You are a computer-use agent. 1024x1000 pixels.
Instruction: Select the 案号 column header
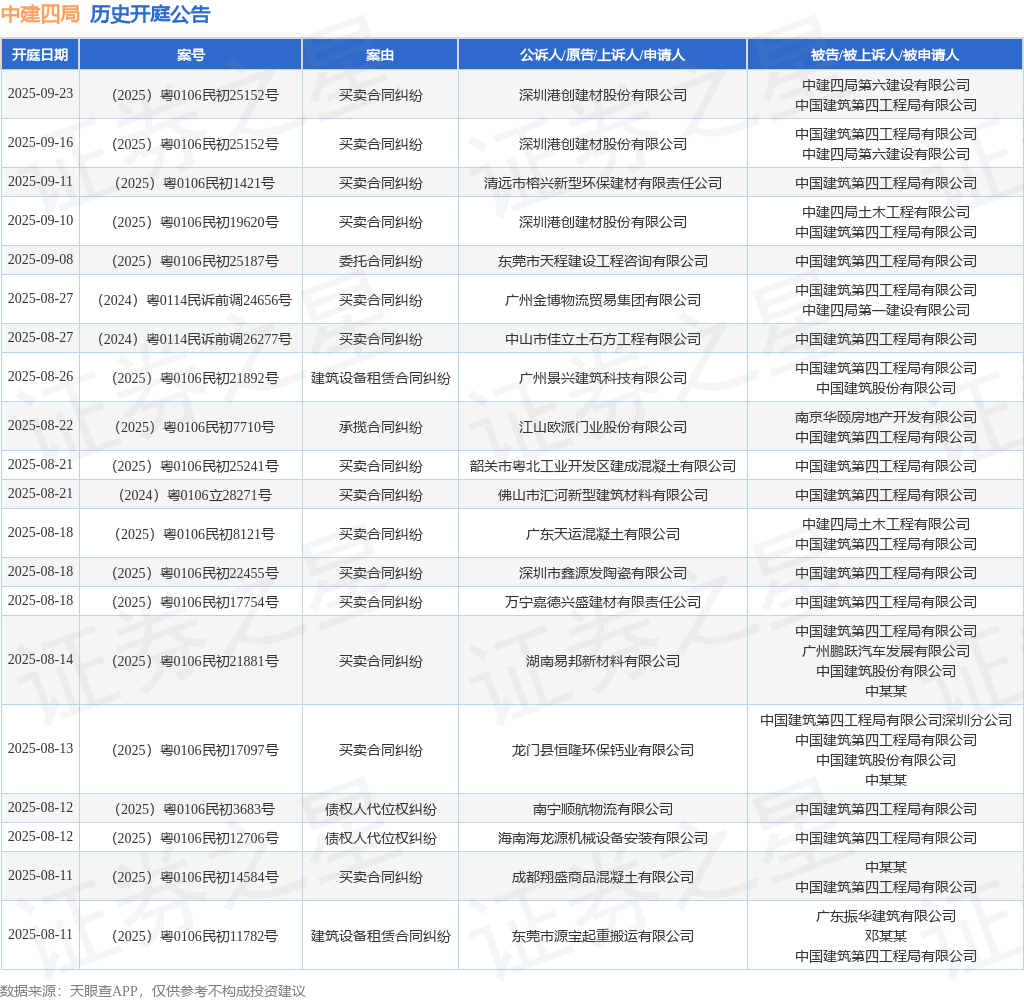tap(191, 55)
